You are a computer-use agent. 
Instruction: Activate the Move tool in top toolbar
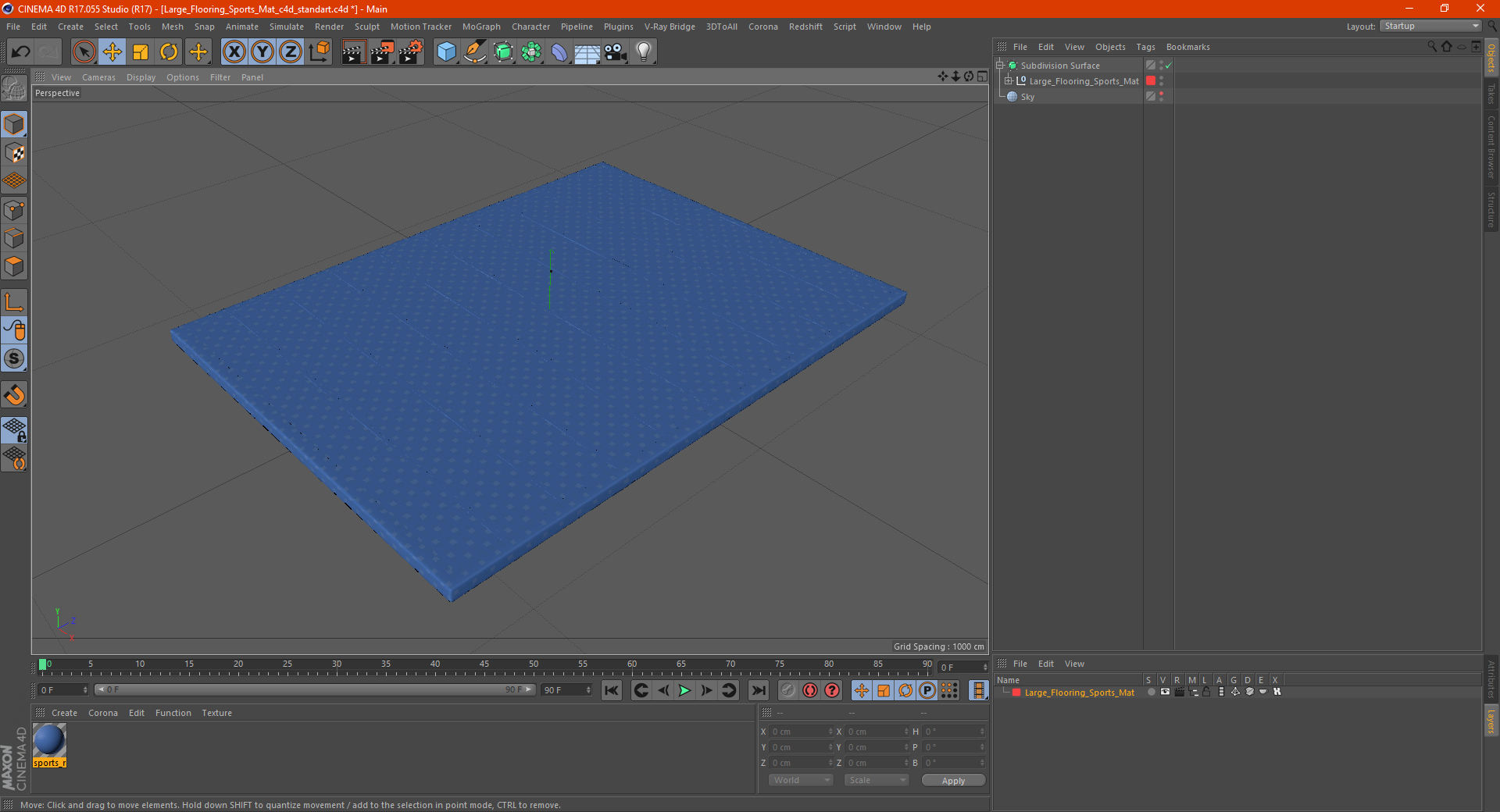[112, 52]
